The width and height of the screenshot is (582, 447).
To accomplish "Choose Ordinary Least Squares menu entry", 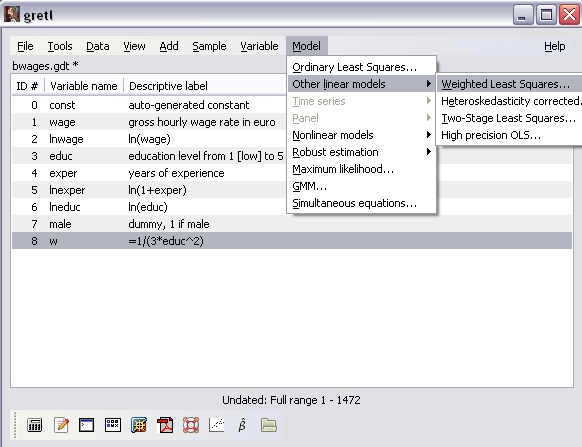I will point(362,67).
